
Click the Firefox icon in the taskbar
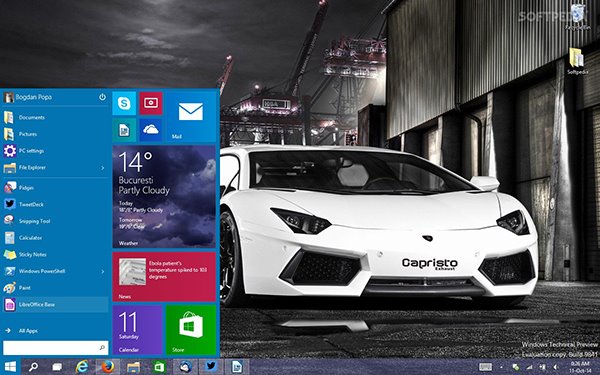pos(108,367)
